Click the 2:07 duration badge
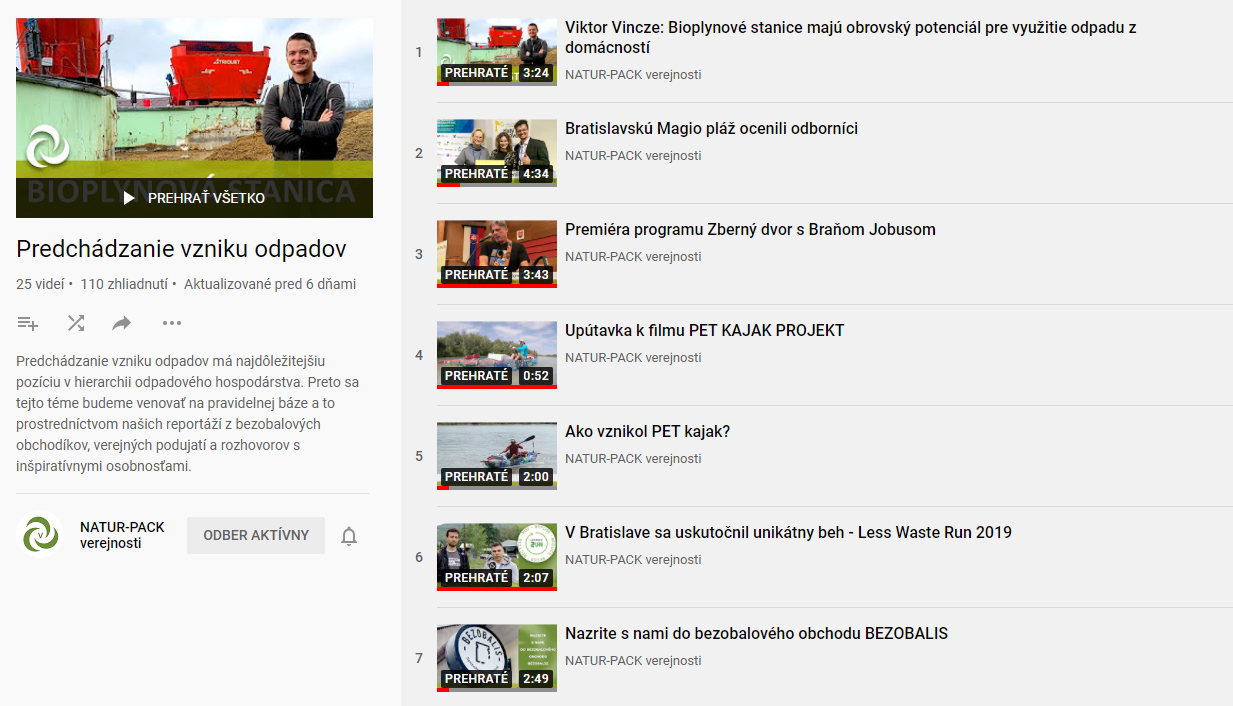Image resolution: width=1233 pixels, height=706 pixels. coord(536,578)
